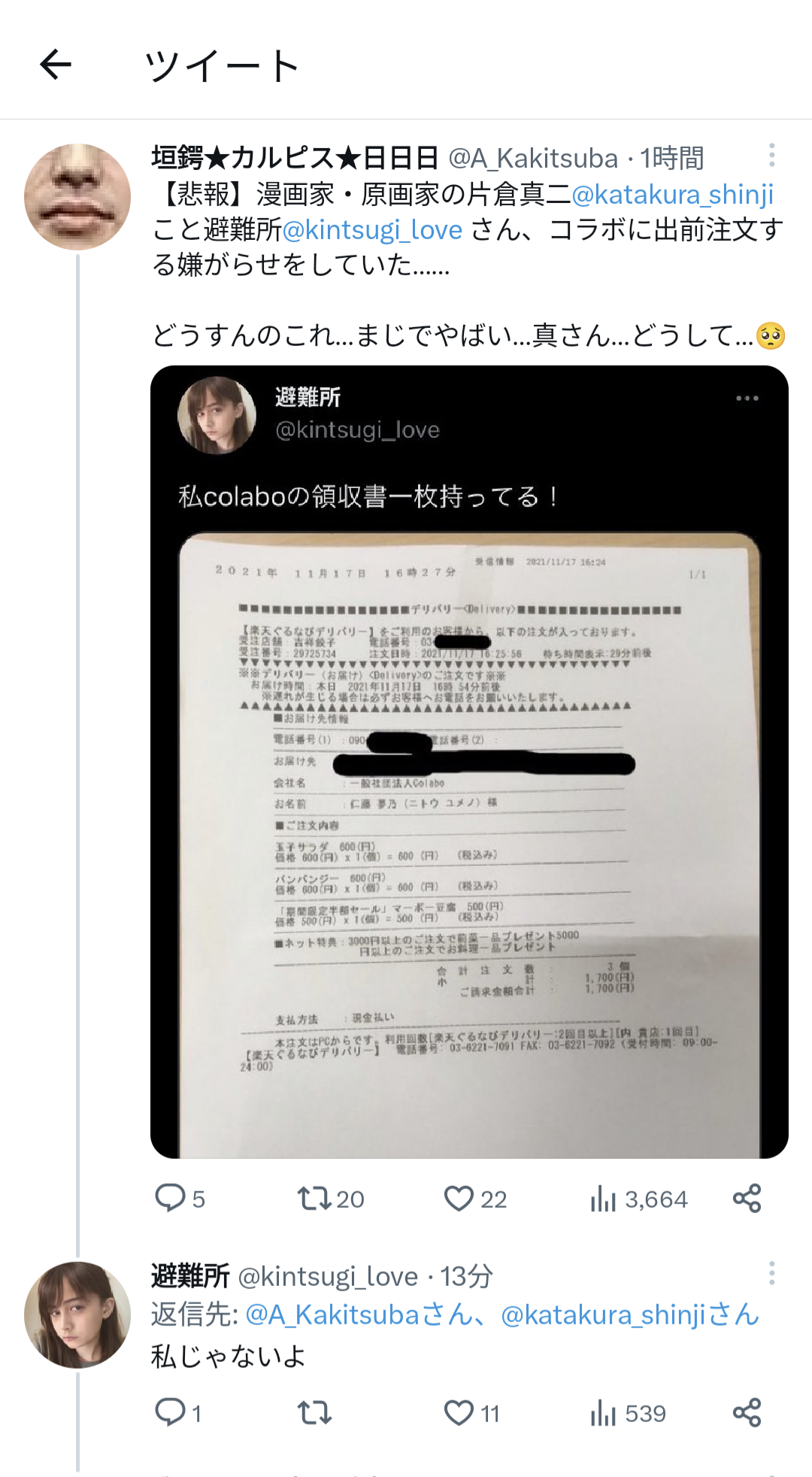Viewport: 812px width, 1477px height.
Task: Share the main tweet
Action: pos(747,1198)
